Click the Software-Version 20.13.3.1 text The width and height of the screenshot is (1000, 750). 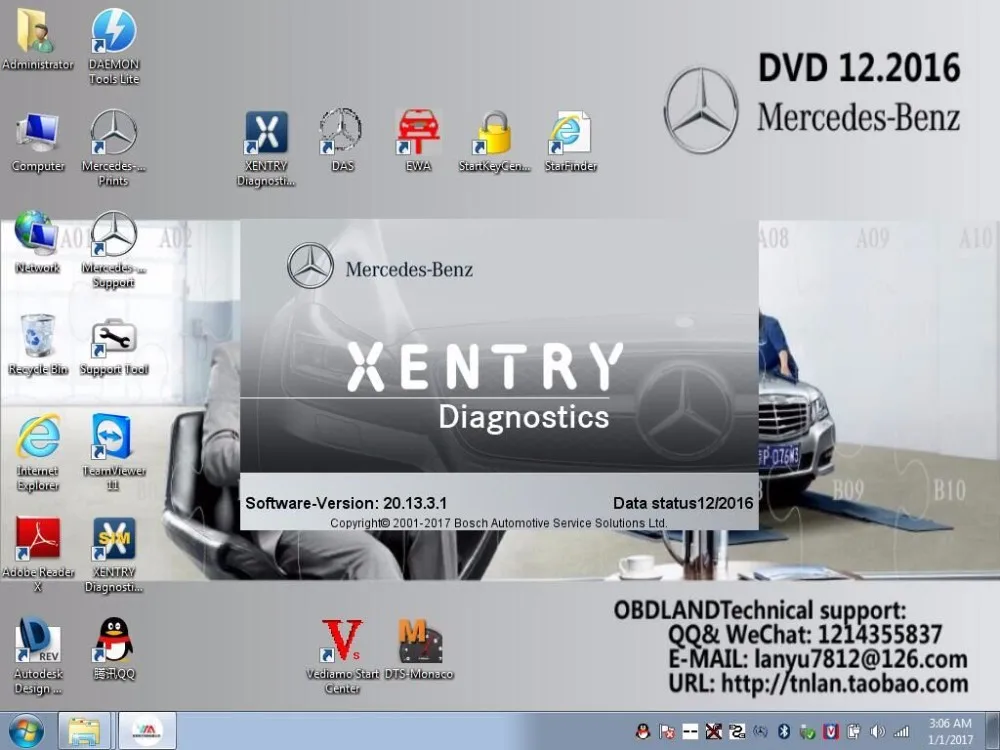pos(346,503)
